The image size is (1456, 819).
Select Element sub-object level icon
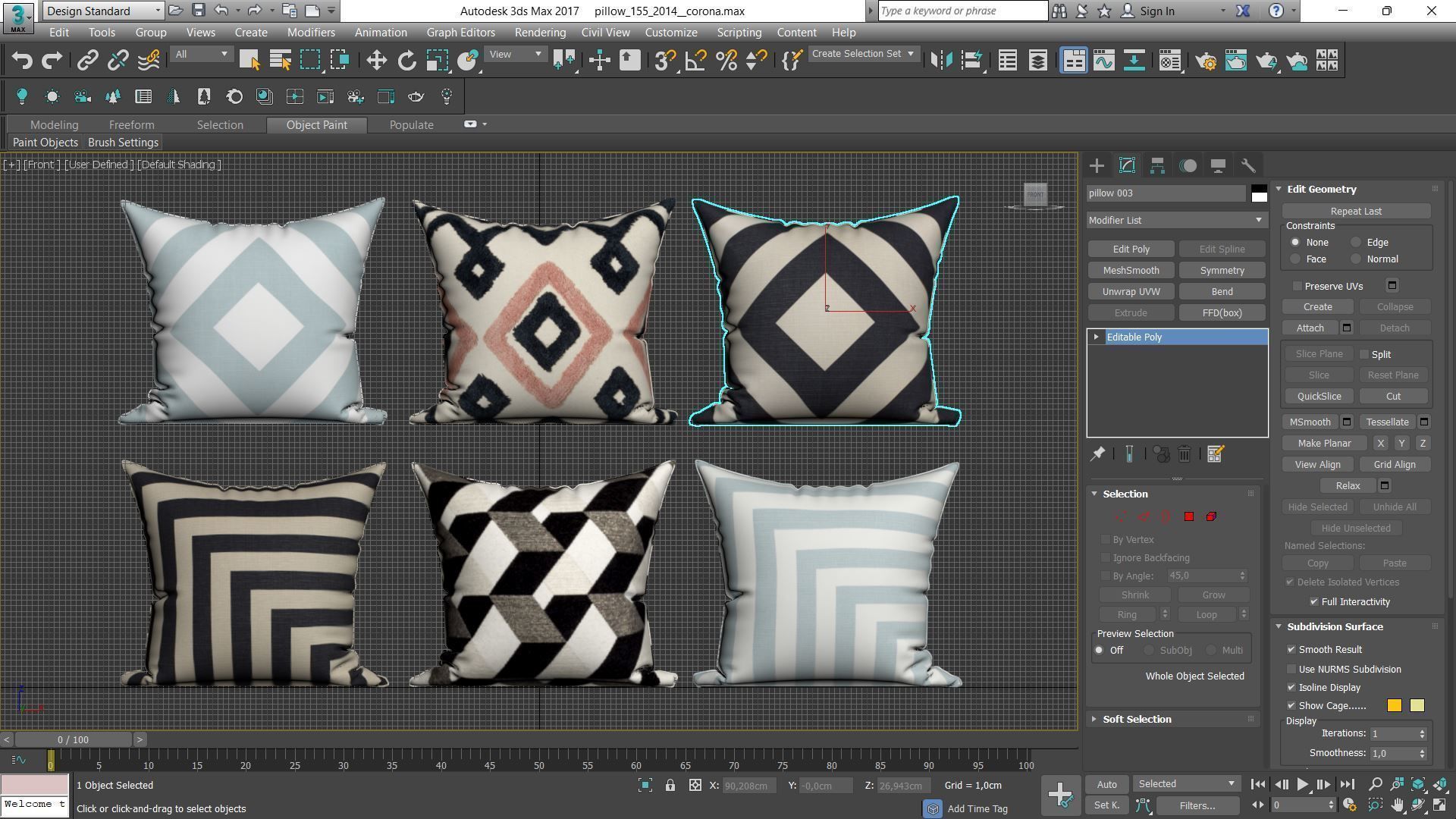click(1211, 516)
